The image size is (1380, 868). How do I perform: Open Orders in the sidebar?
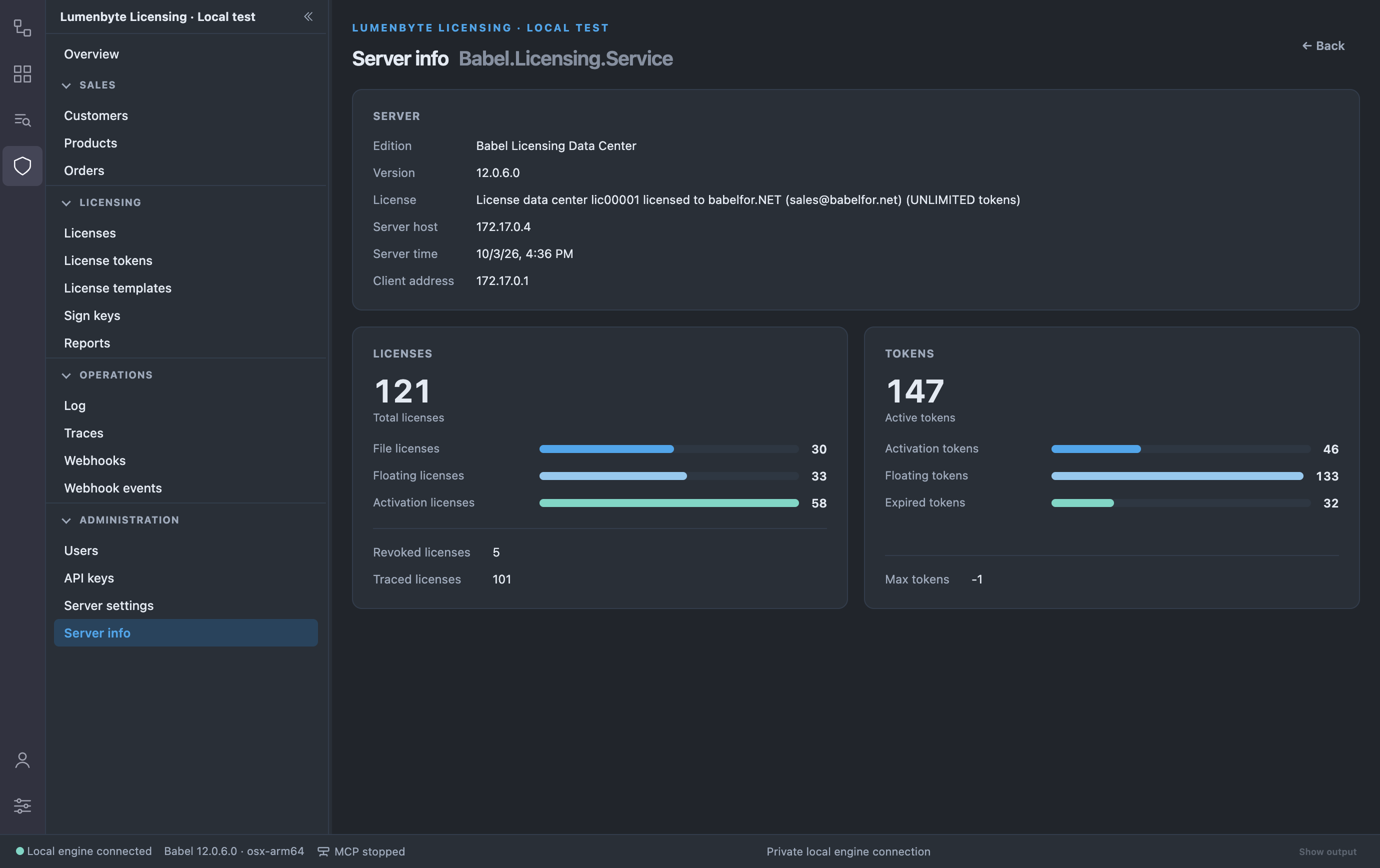point(185,170)
